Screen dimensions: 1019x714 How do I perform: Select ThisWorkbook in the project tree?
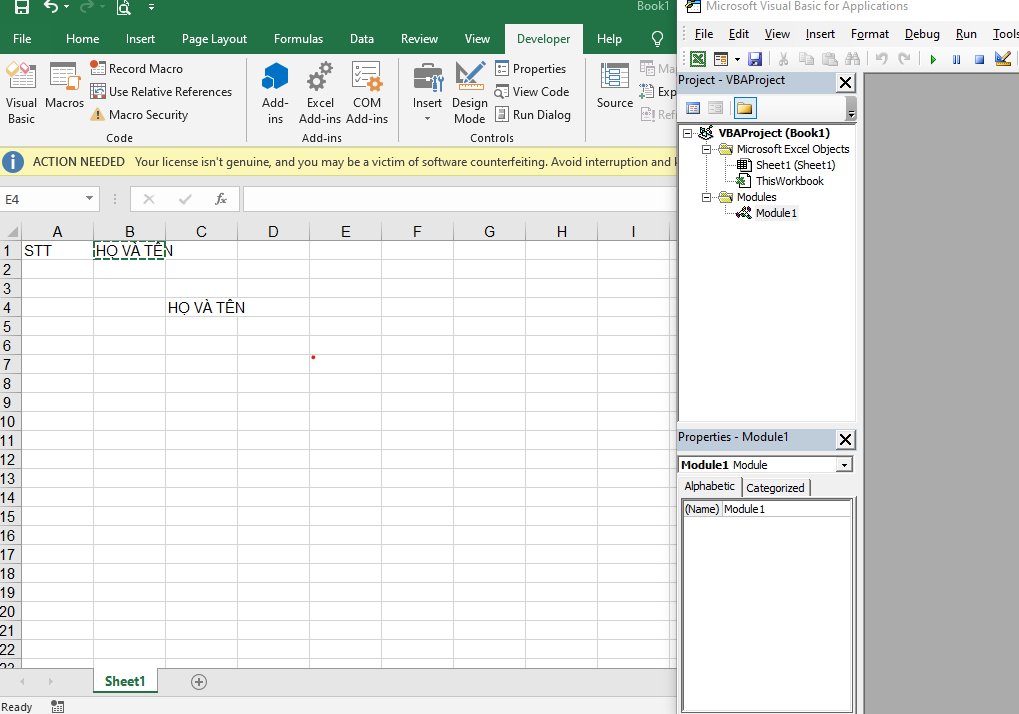click(x=789, y=181)
